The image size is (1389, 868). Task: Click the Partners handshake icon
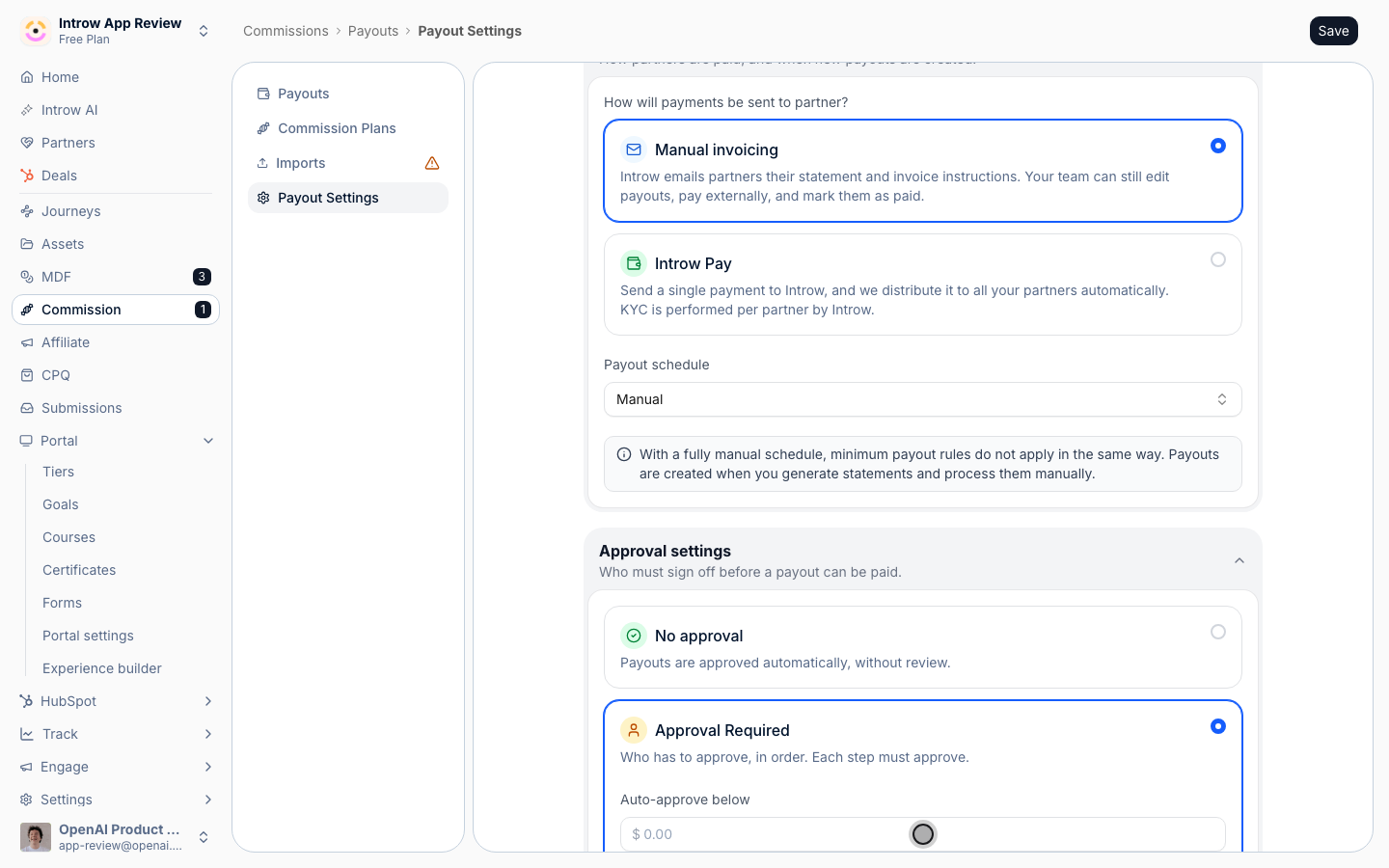[27, 143]
